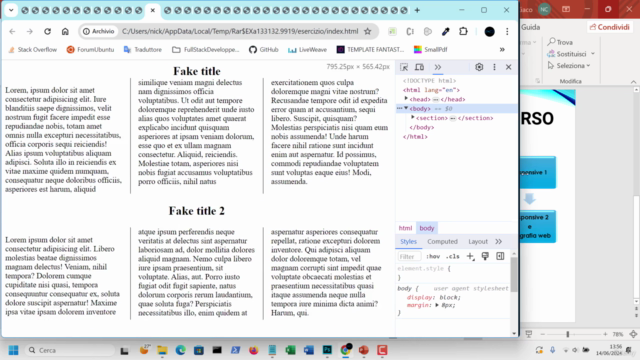Screen dimensions: 640x360
Task: Click the Photoshop taskbar icon
Action: click(x=327, y=350)
